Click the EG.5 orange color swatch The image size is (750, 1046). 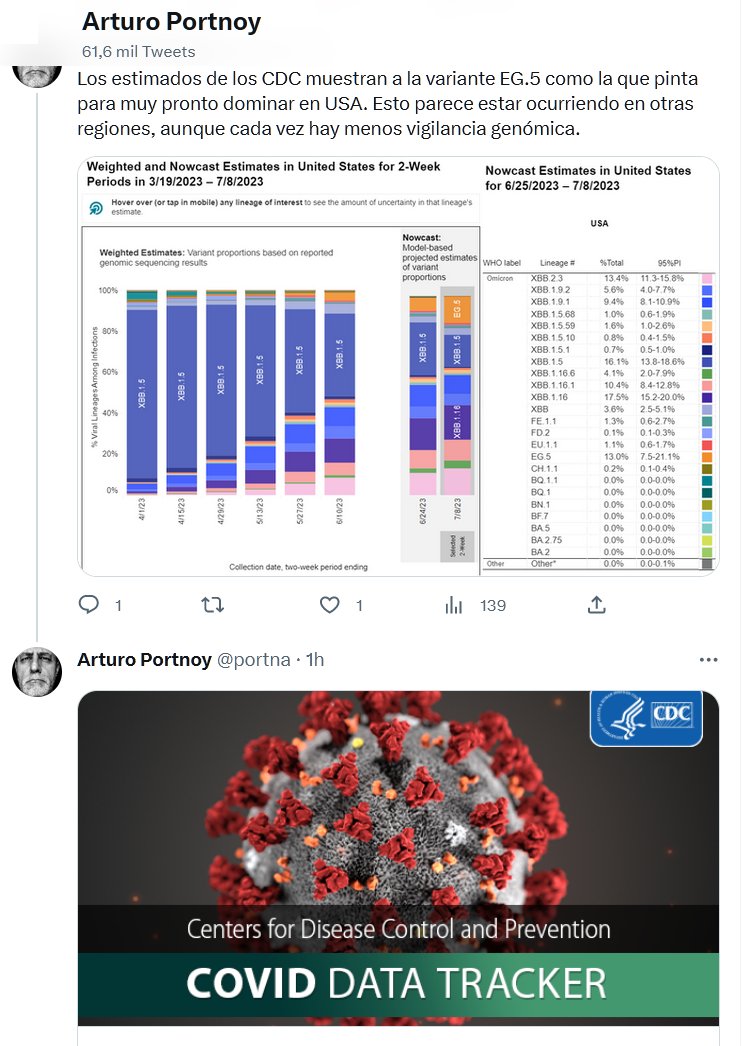pos(707,457)
